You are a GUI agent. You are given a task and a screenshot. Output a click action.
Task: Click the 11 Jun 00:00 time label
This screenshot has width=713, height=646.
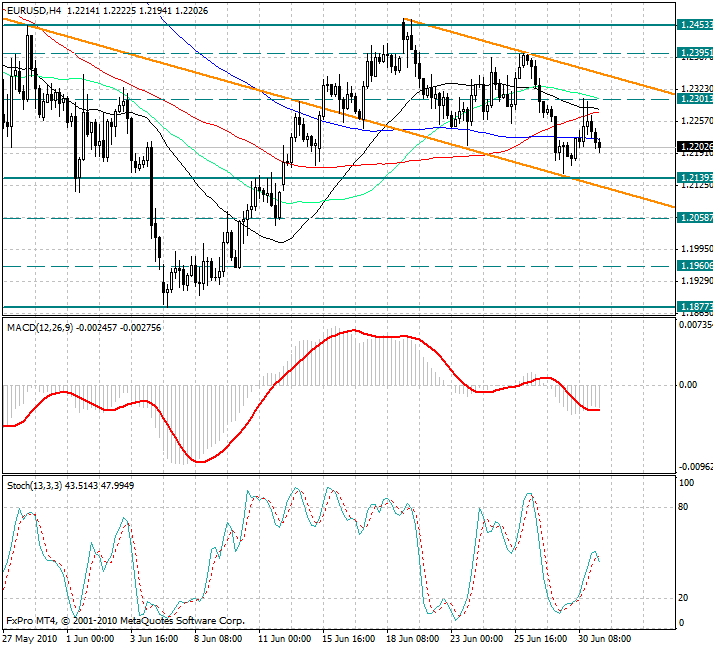click(285, 639)
